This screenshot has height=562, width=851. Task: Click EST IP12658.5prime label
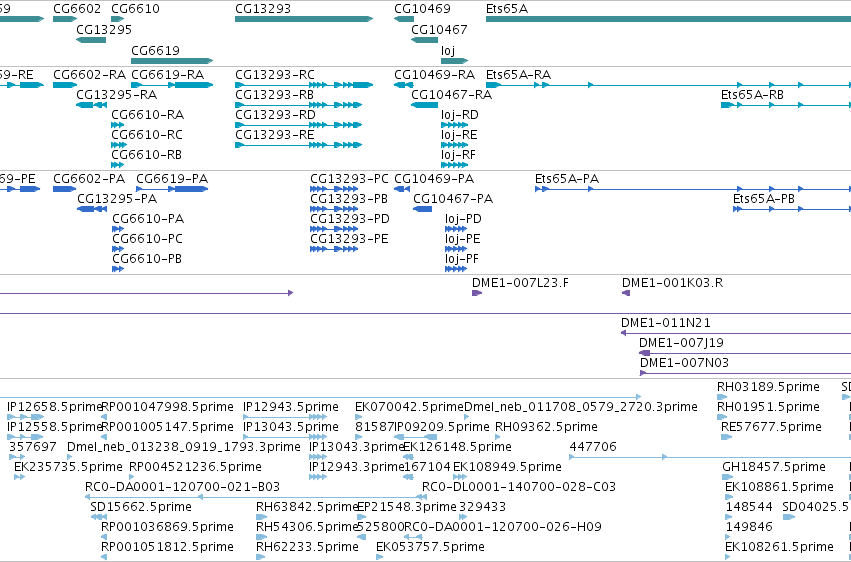click(55, 406)
